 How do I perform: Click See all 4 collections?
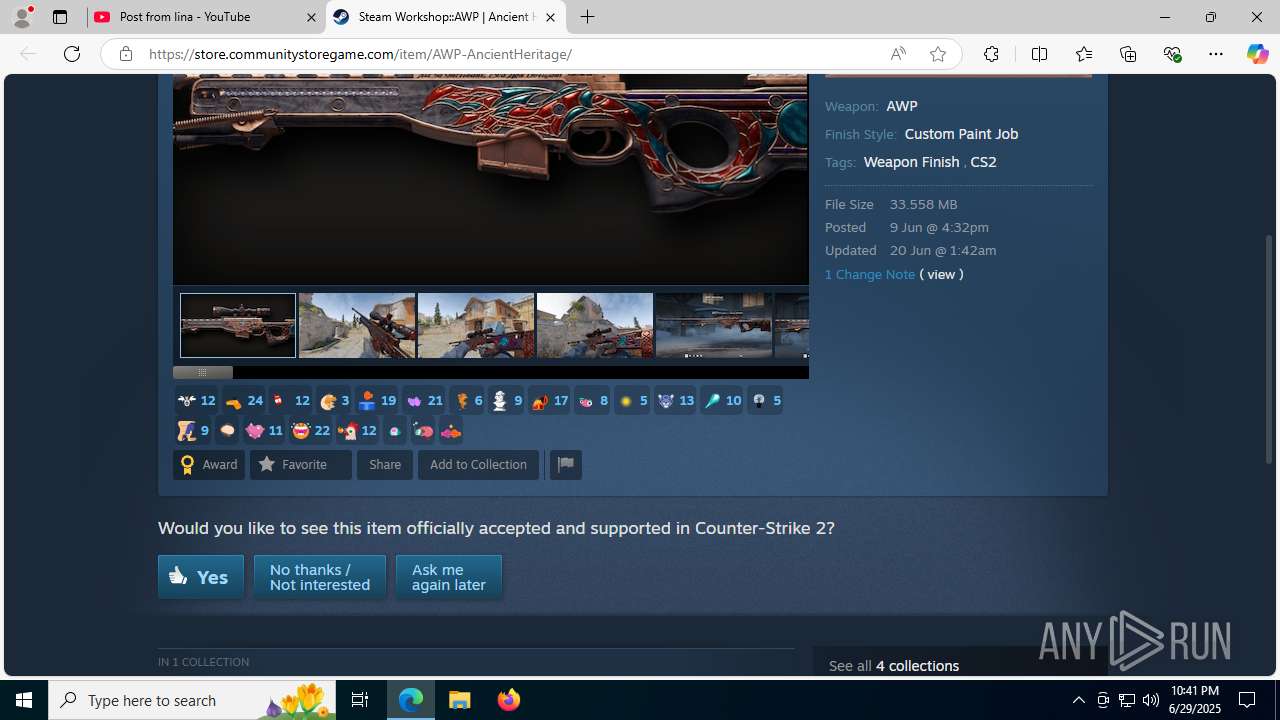[894, 666]
